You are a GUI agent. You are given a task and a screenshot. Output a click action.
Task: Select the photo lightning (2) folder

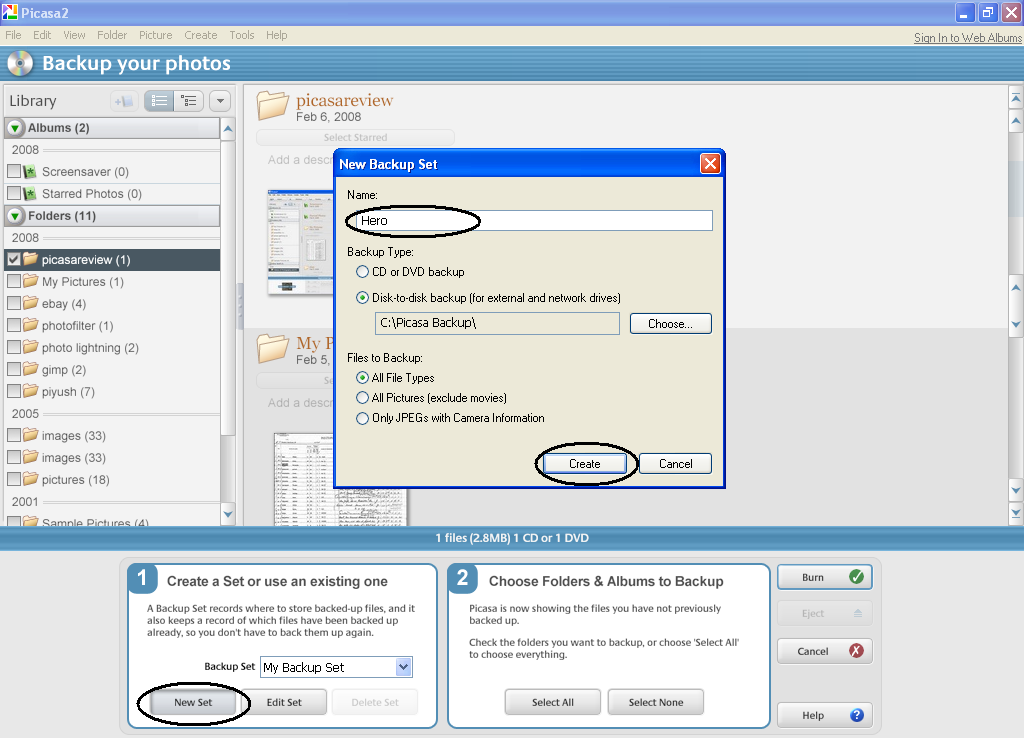pos(112,347)
